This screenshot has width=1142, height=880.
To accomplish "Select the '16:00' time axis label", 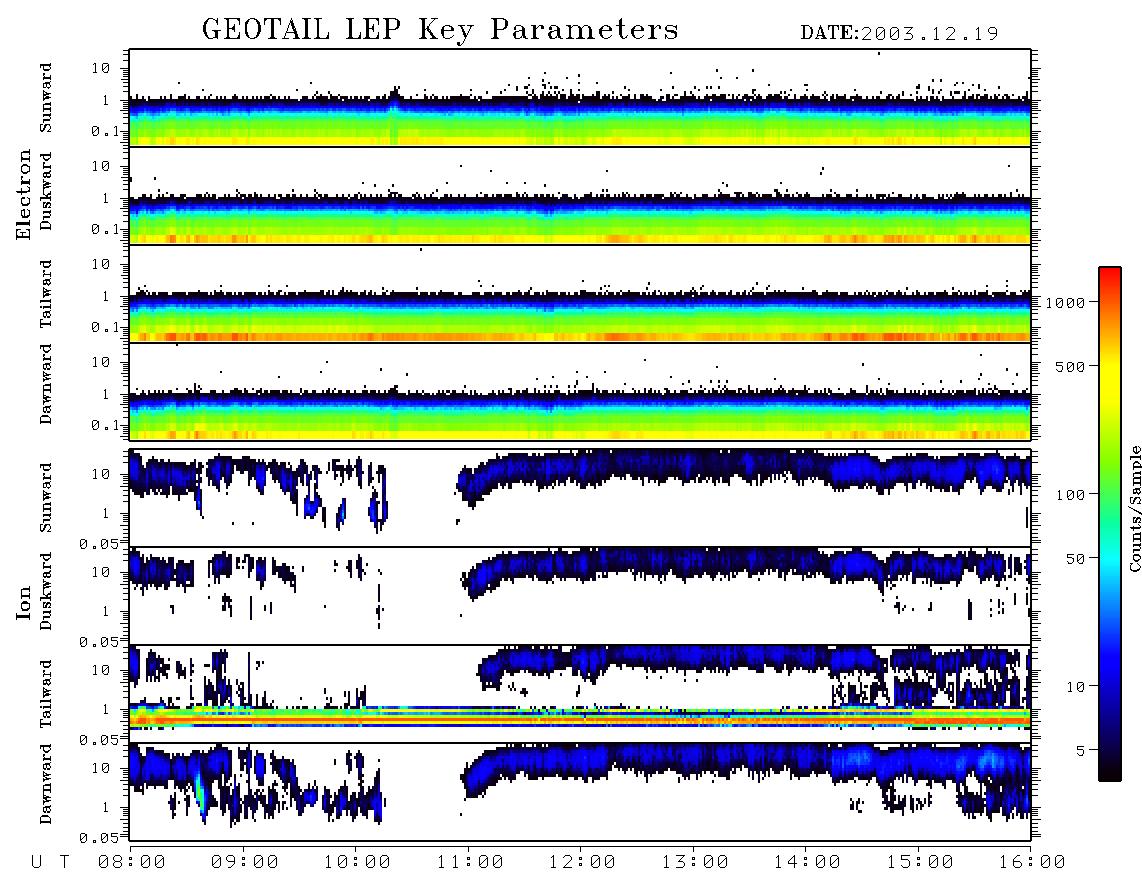I will tap(1032, 863).
